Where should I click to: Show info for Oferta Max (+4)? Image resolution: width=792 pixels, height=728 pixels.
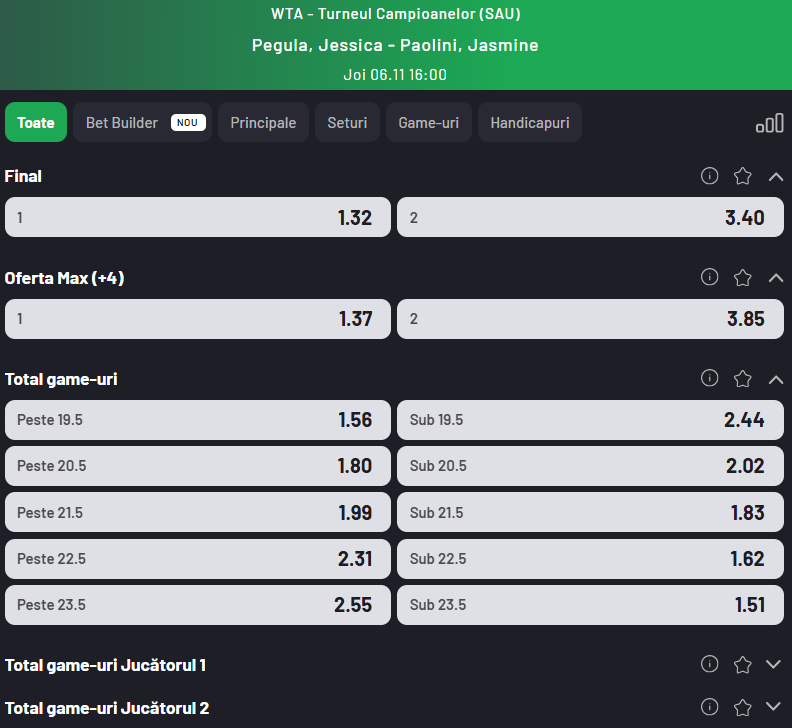(710, 277)
